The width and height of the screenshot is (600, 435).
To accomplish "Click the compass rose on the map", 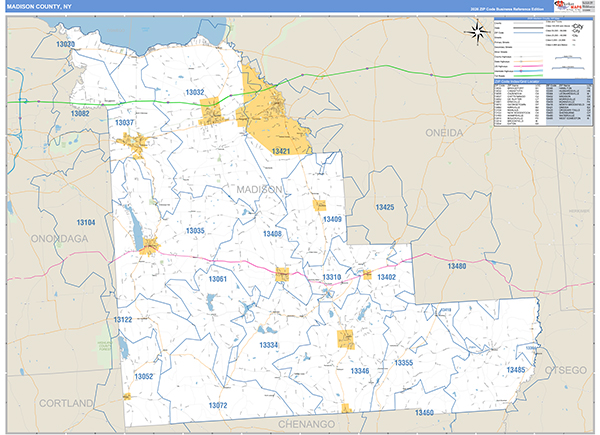I will (476, 30).
